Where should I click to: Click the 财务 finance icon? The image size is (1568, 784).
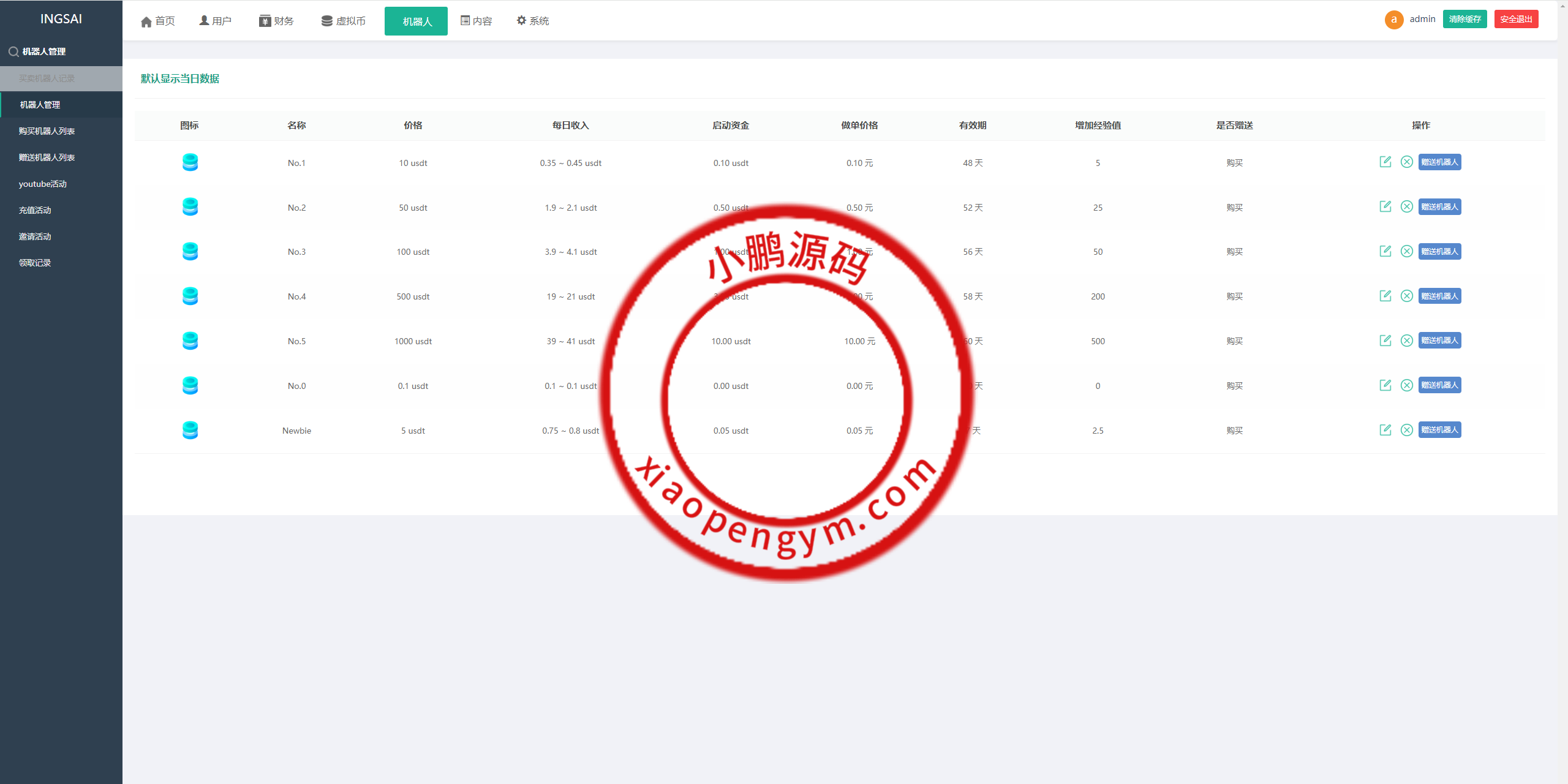coord(263,20)
